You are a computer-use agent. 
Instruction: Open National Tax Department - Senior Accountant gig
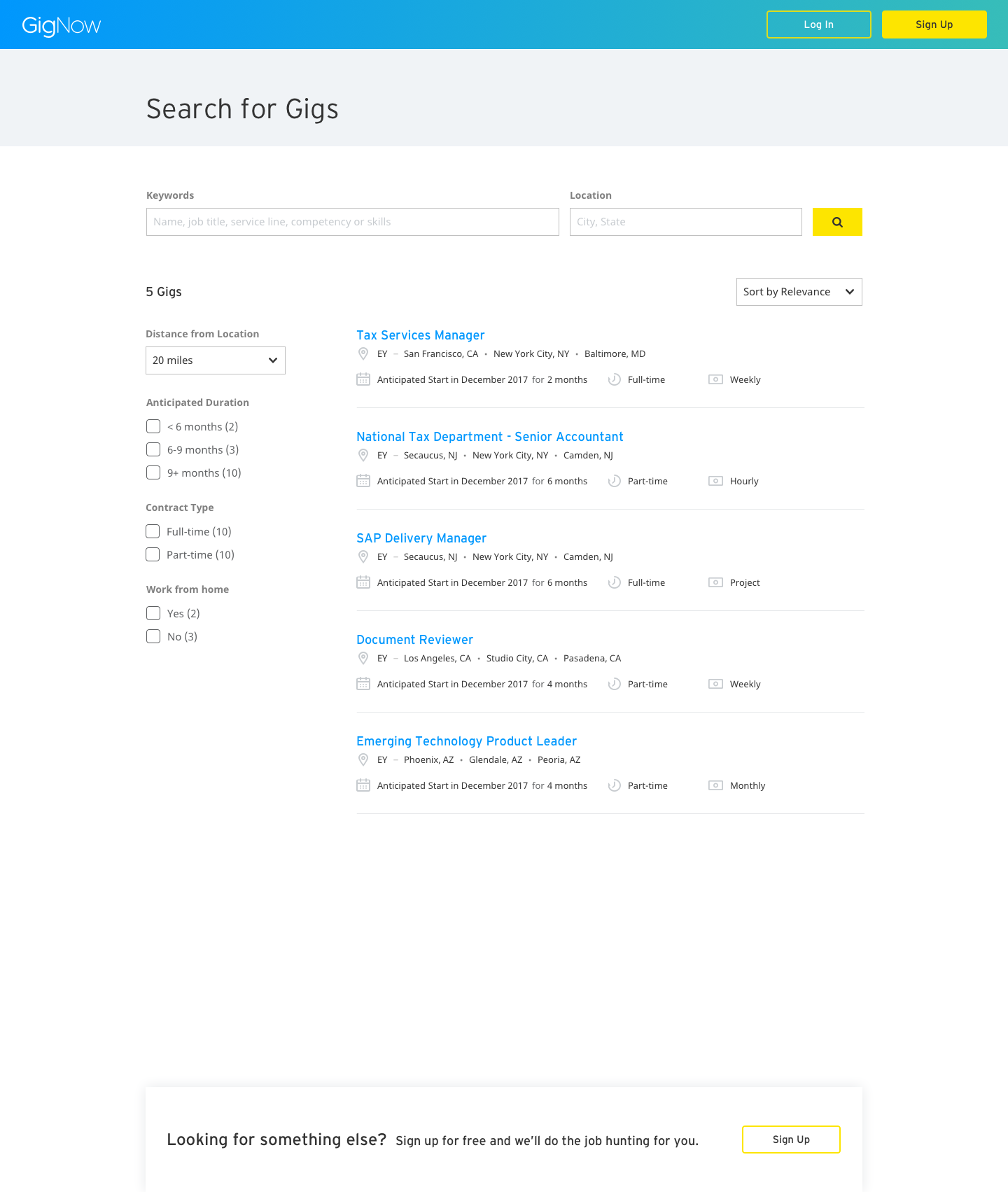[x=490, y=437]
